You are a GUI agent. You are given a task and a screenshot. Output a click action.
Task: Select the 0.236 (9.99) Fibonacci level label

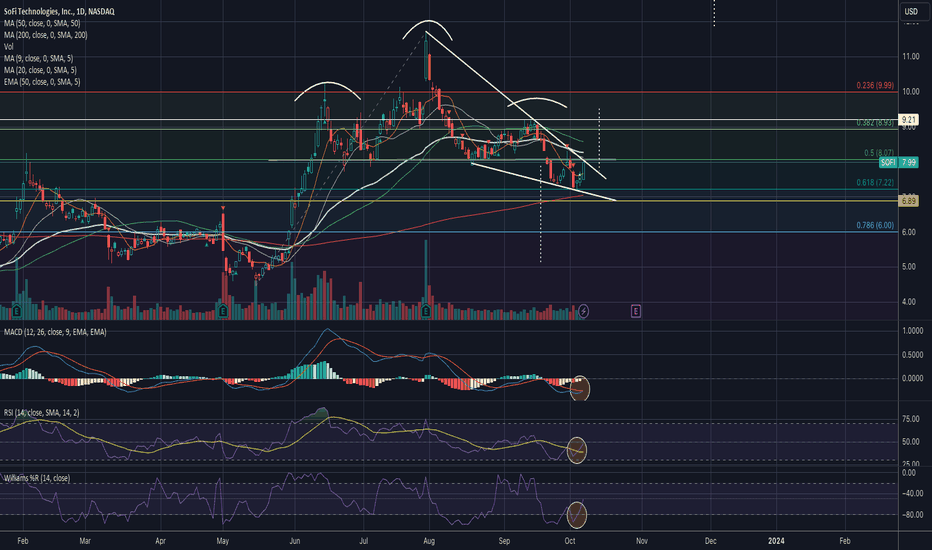click(875, 86)
